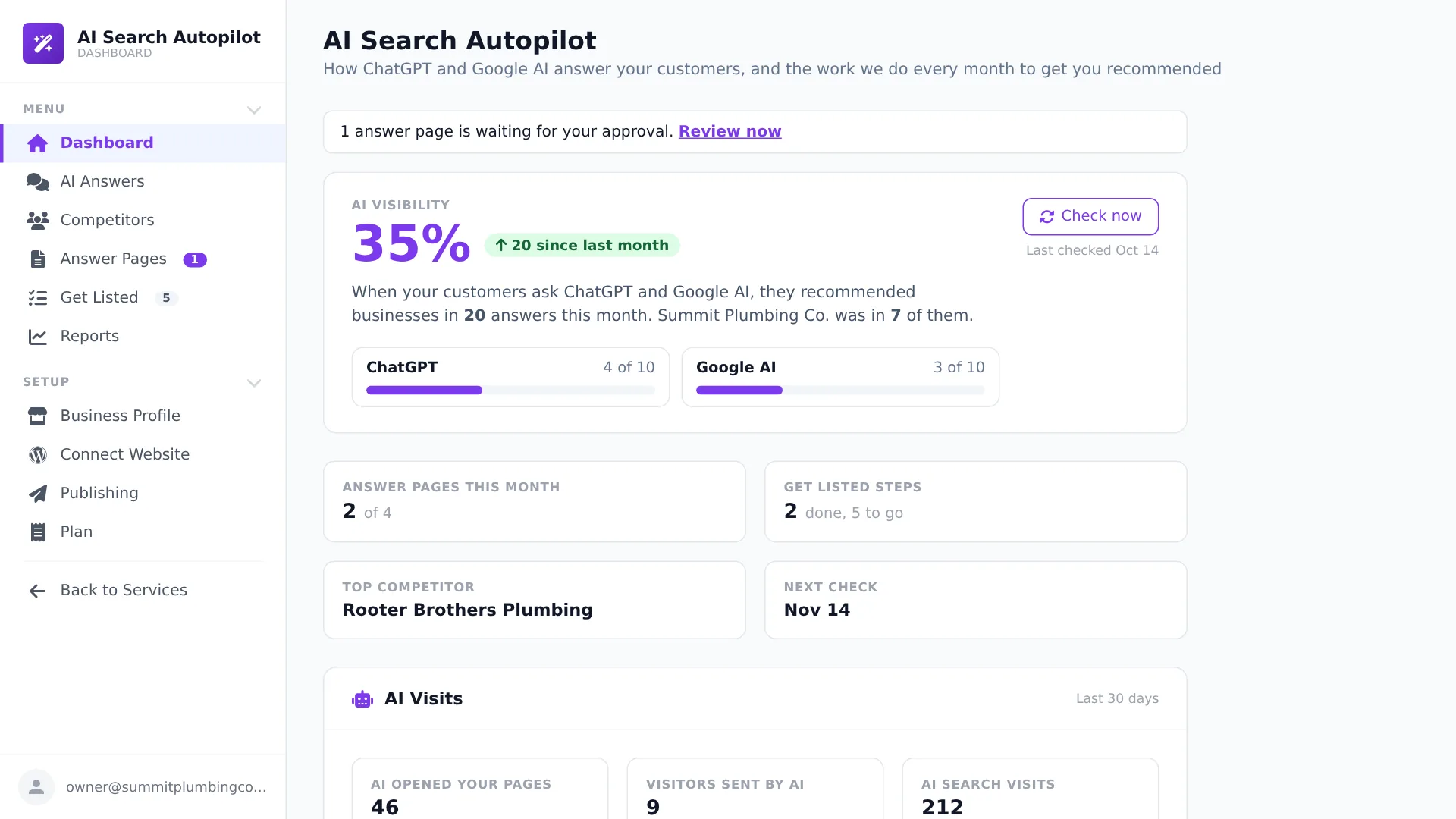Viewport: 1456px width, 819px height.
Task: Click the AI Answers chat bubbles icon
Action: coord(37,182)
